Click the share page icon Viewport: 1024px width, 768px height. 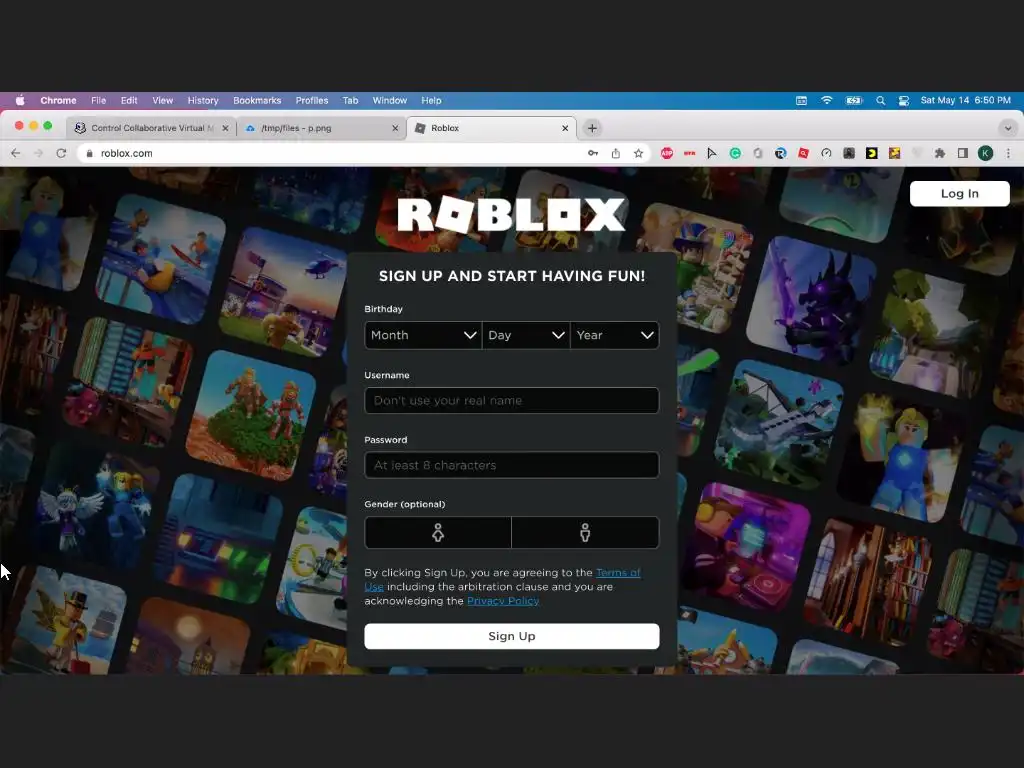point(616,153)
